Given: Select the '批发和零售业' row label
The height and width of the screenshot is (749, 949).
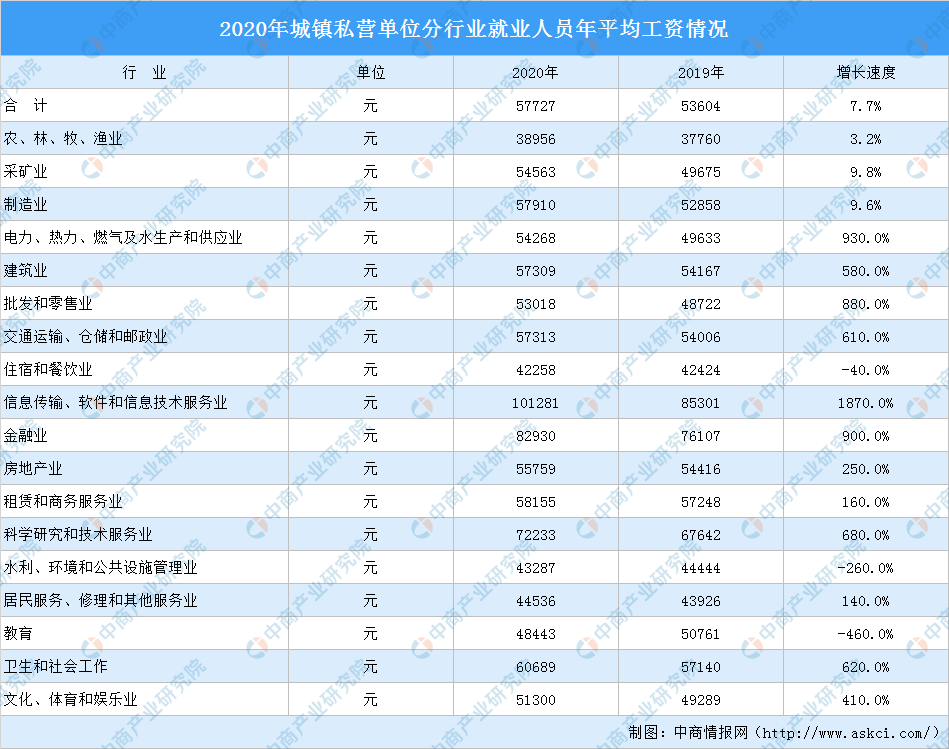Looking at the screenshot, I should (48, 304).
